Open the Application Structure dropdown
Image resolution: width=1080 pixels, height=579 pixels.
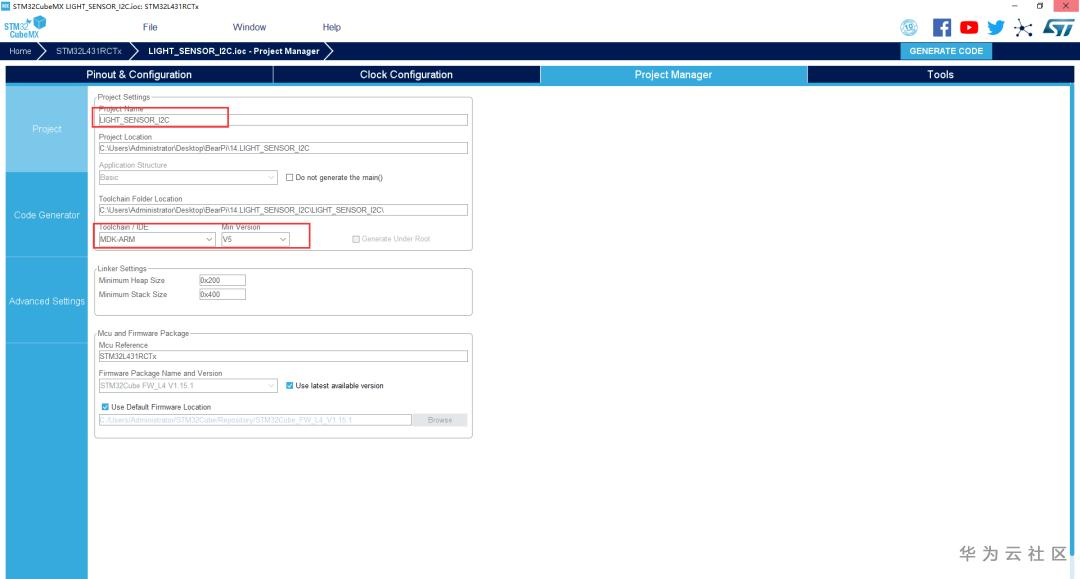click(188, 178)
